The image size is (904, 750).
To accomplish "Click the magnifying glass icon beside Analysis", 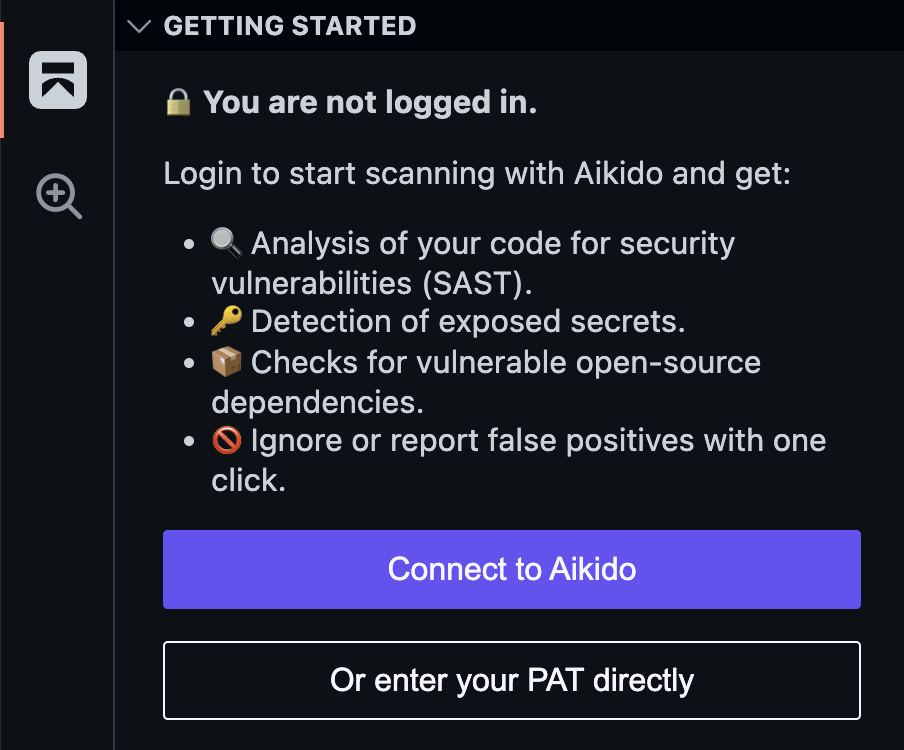I will 226,243.
